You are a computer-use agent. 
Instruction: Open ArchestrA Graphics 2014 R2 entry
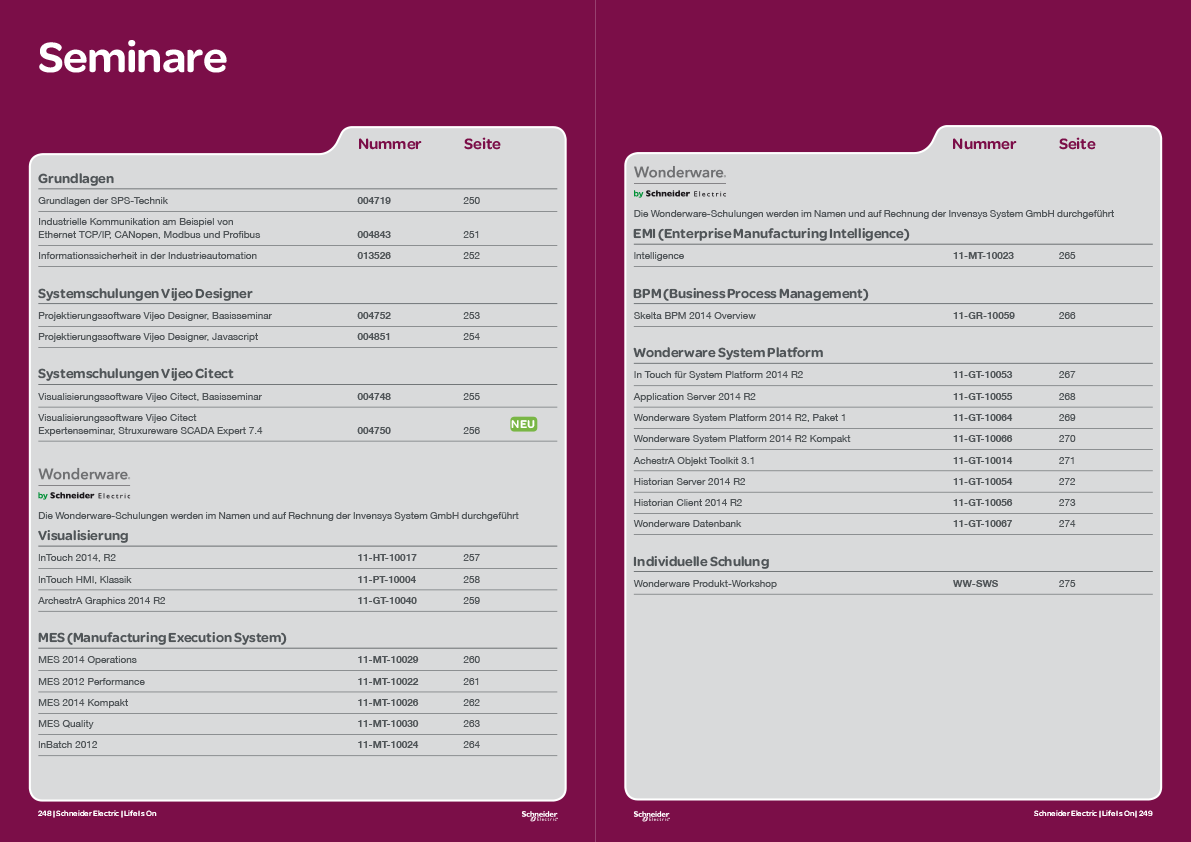[x=102, y=601]
